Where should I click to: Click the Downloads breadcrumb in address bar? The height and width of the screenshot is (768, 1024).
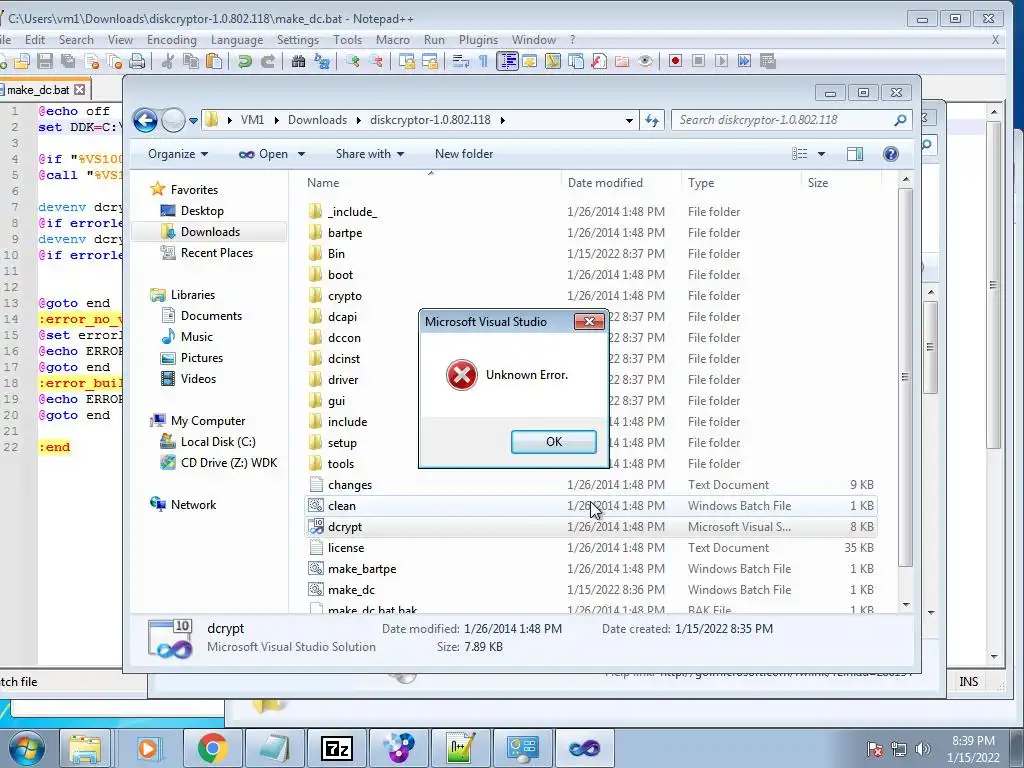point(317,120)
